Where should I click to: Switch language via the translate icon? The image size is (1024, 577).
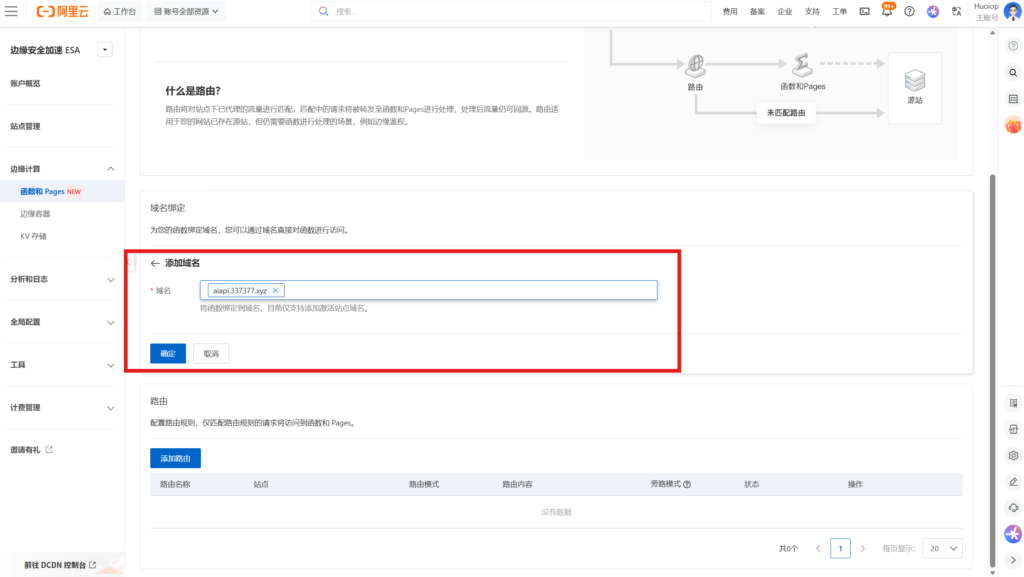957,12
